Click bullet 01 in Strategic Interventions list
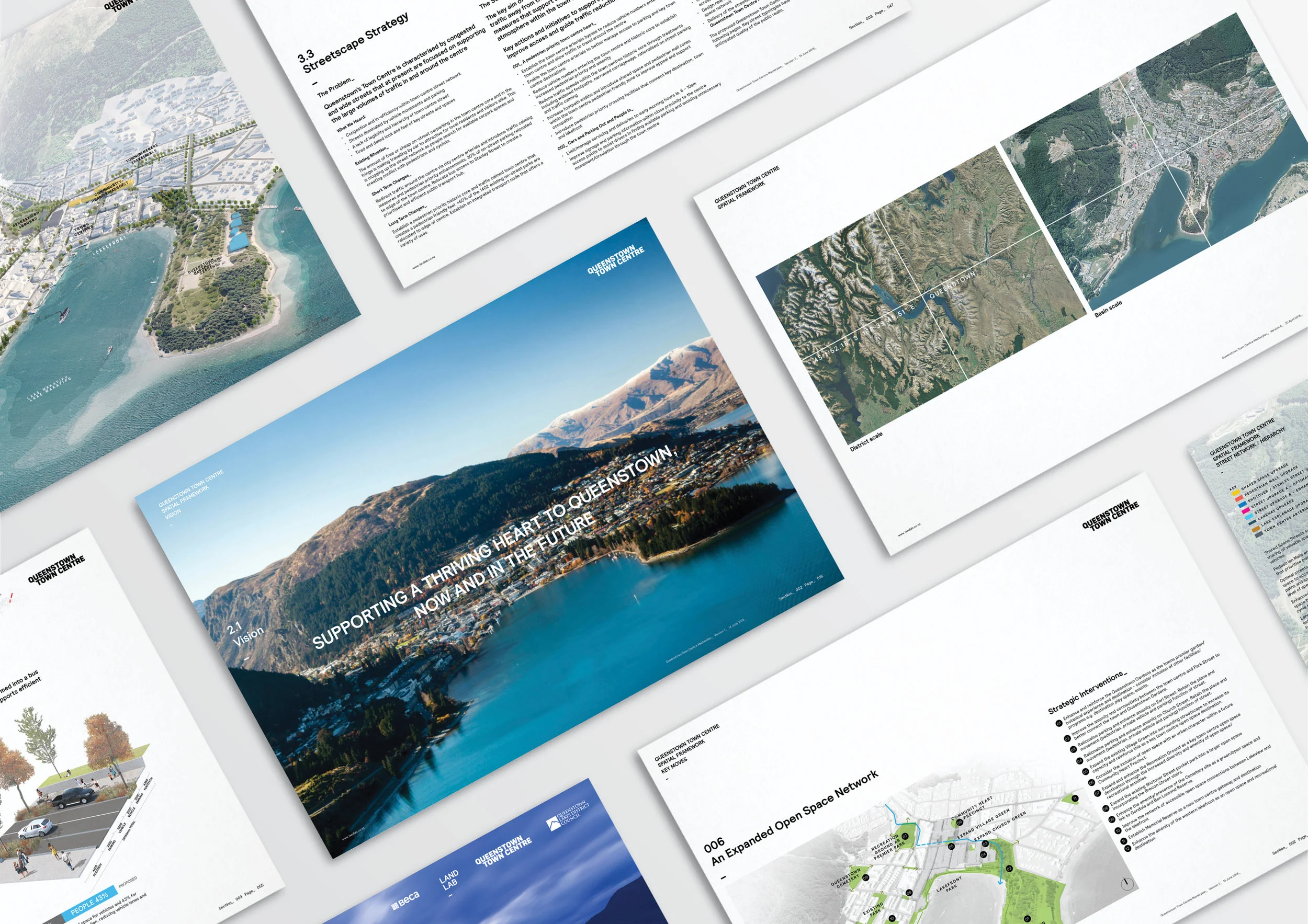 [1059, 723]
